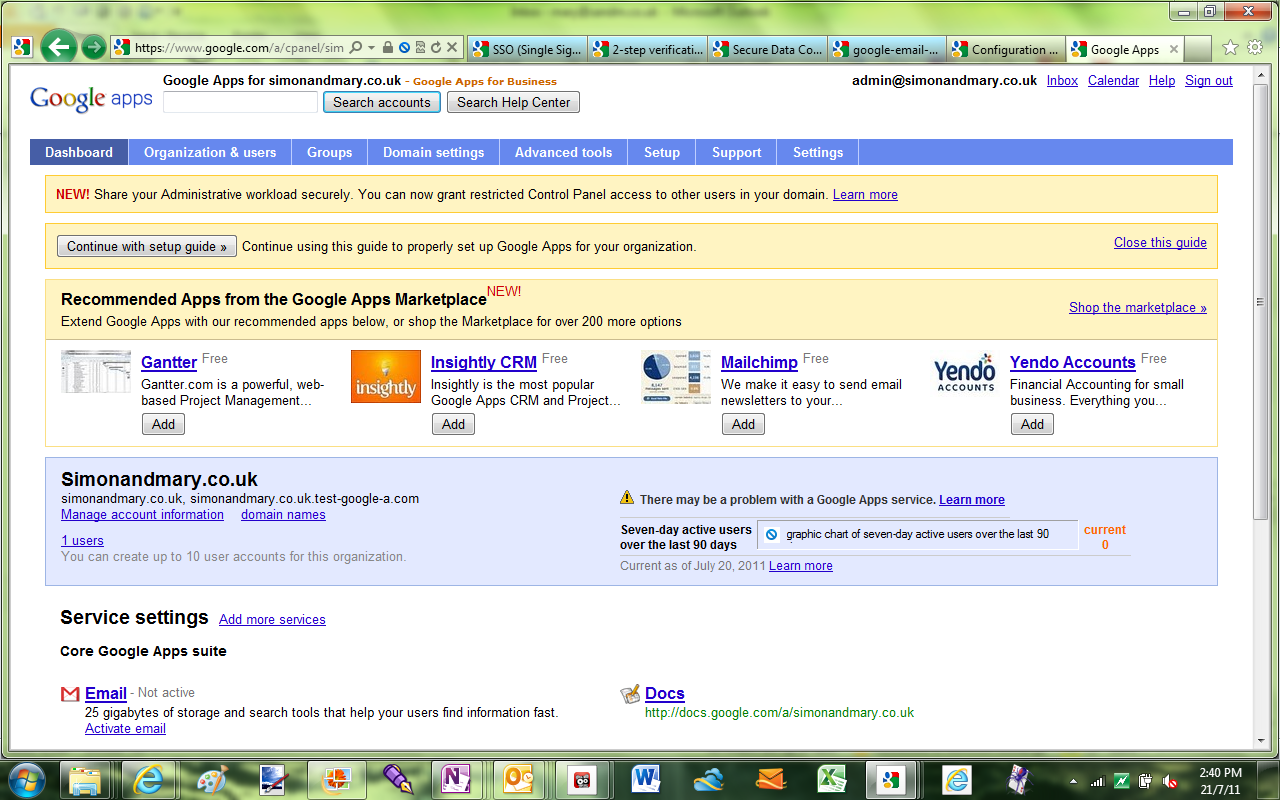Click the Windows Start orb

(x=27, y=778)
